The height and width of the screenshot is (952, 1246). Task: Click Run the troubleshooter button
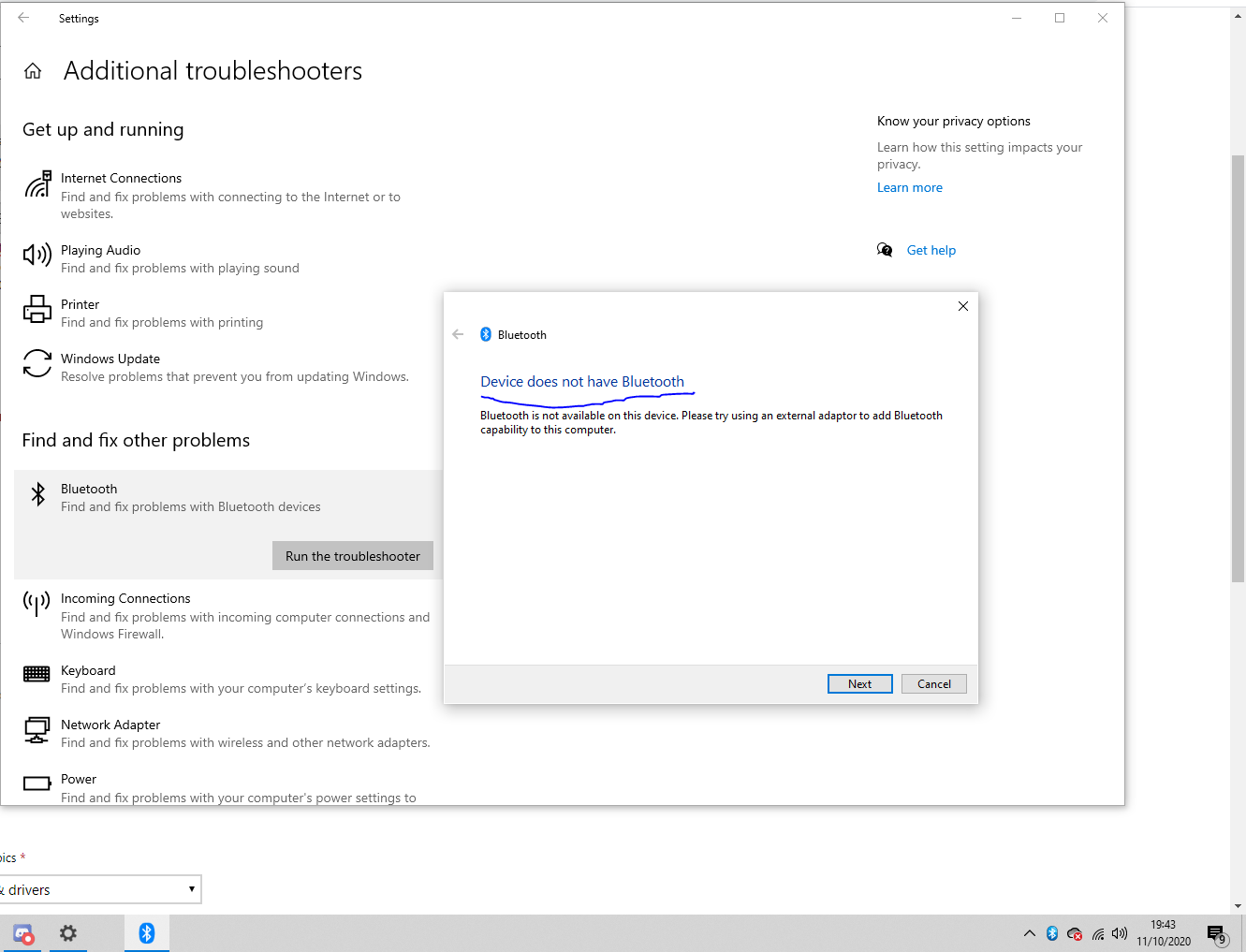coord(353,556)
